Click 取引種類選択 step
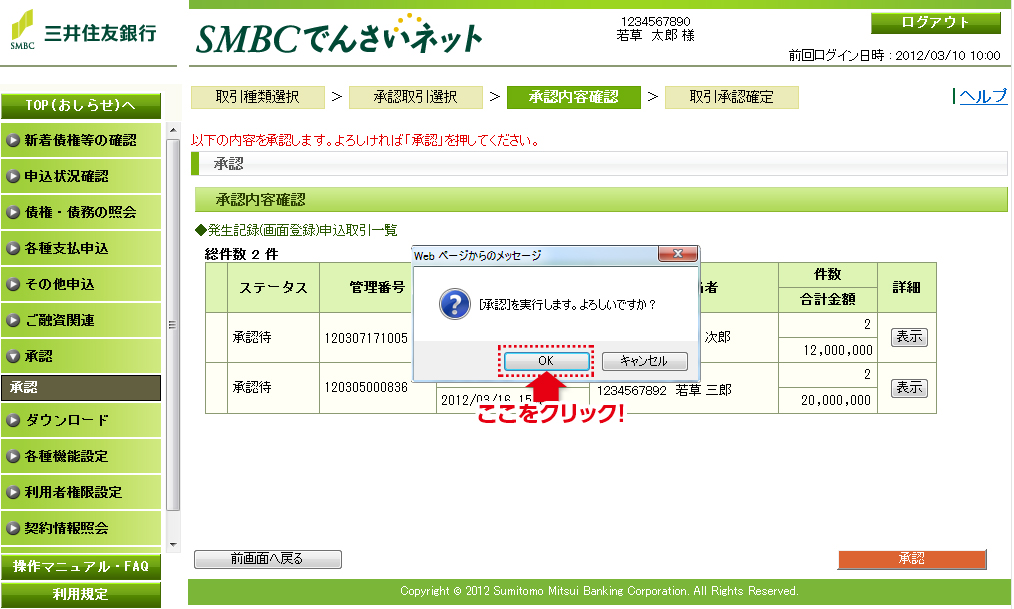1014x609 pixels. coord(258,97)
